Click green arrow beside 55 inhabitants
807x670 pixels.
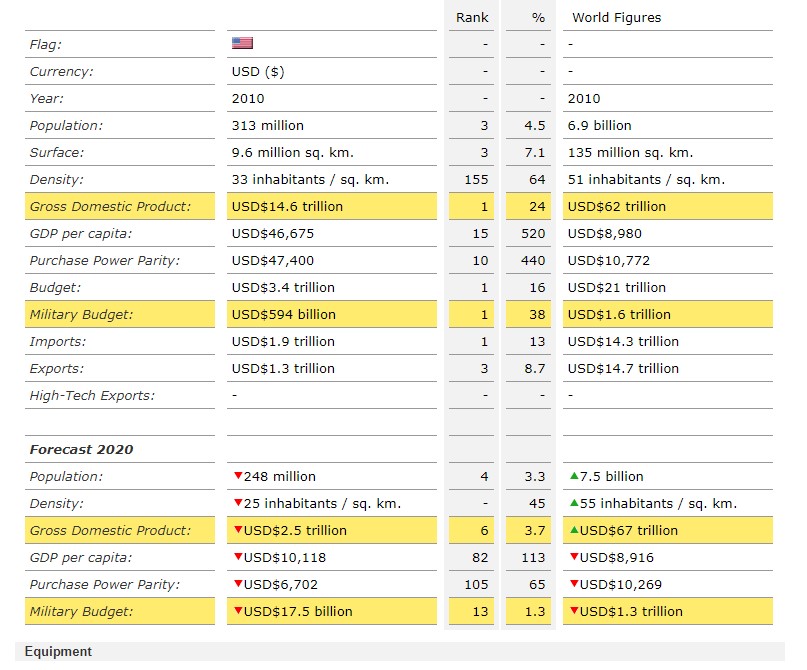pos(573,503)
